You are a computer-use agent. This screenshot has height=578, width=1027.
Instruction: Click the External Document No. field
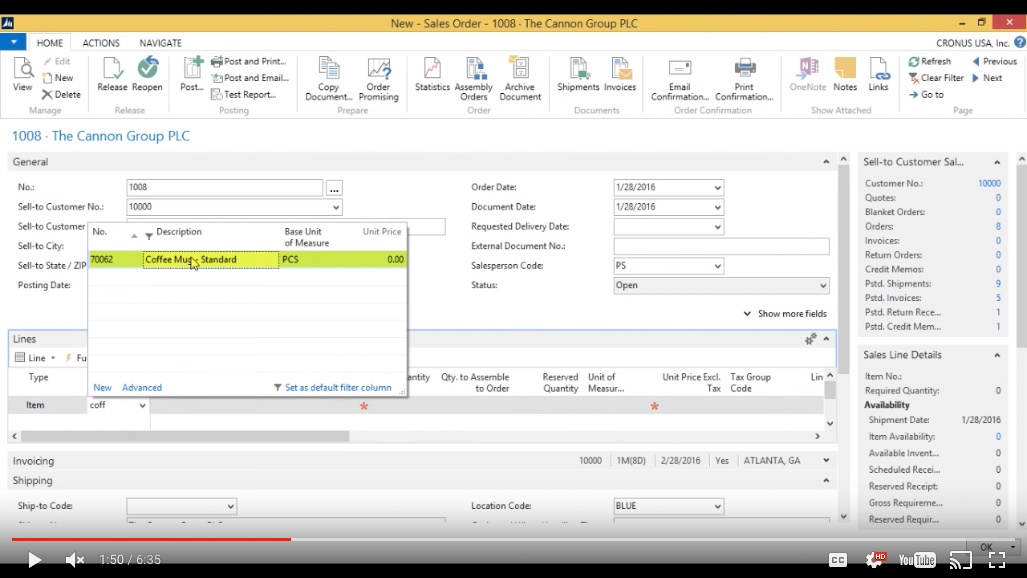(x=721, y=246)
